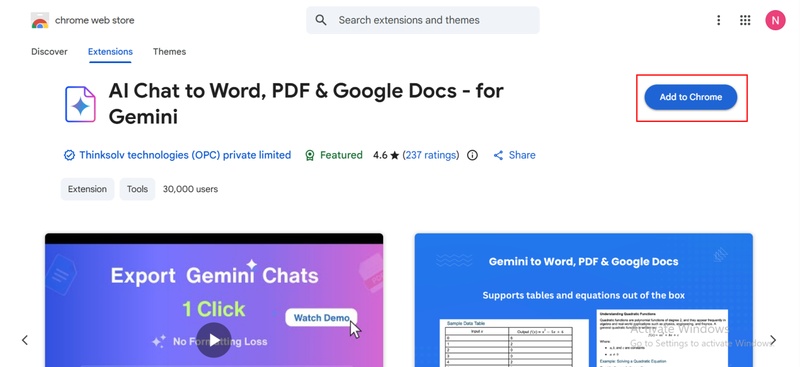Open the Gemini to Word, PDF screenshot

coord(583,300)
